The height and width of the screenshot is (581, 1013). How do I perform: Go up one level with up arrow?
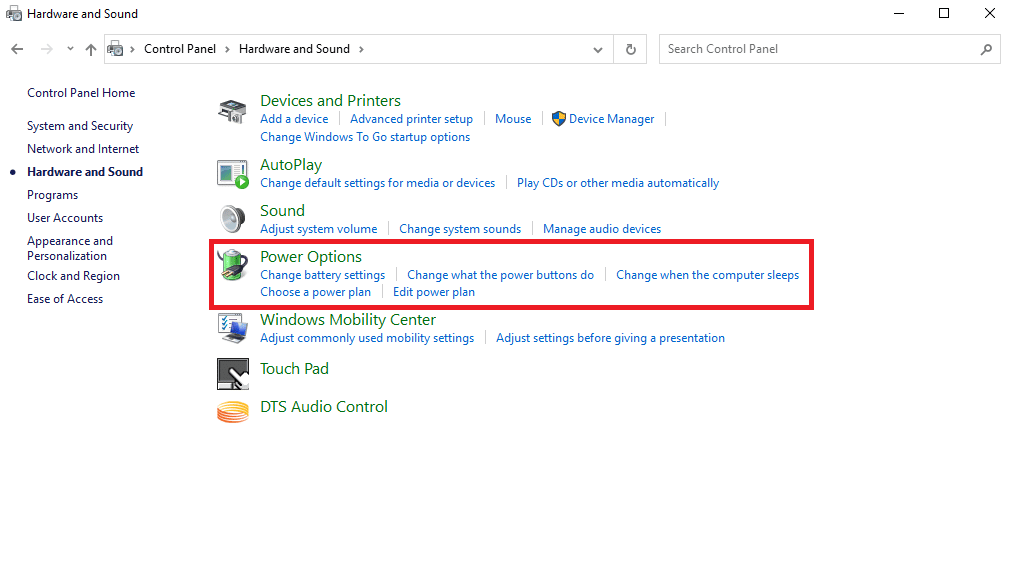[x=91, y=49]
